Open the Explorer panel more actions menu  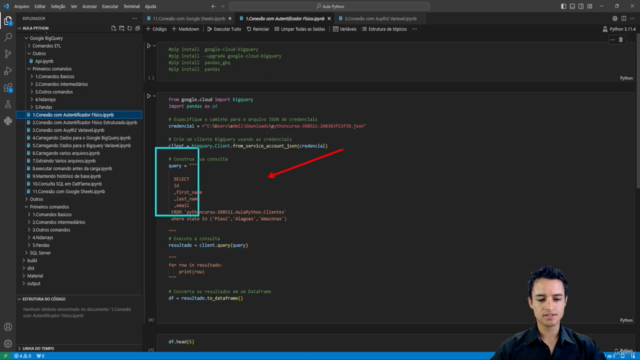click(135, 18)
